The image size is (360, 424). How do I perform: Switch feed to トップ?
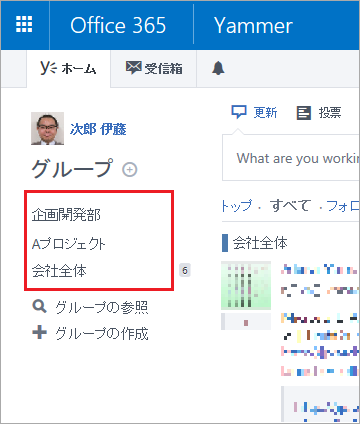(x=237, y=205)
